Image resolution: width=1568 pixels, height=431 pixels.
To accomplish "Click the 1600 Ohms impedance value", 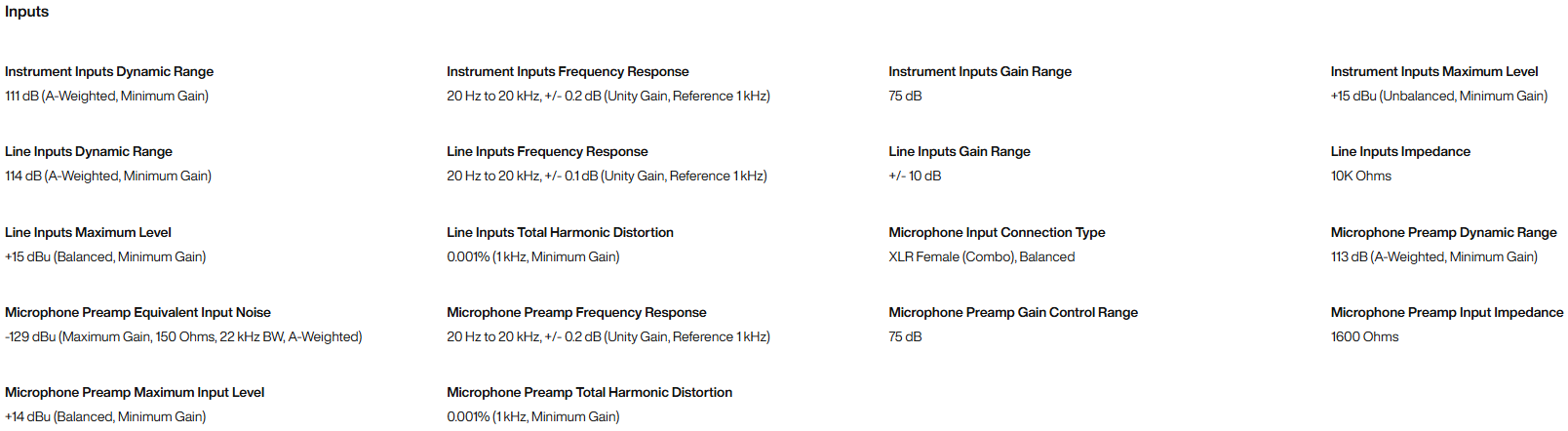I will [x=1365, y=336].
